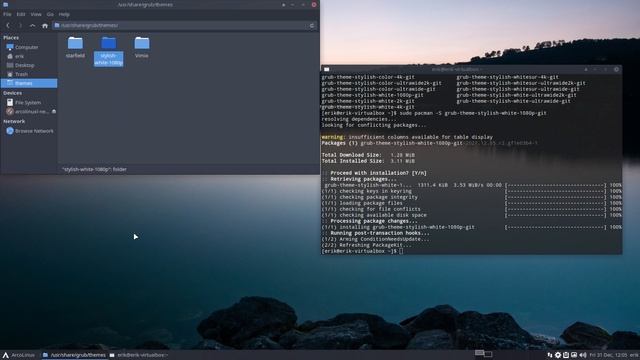Click the 'Total Download Size' terminal line

click(368, 155)
